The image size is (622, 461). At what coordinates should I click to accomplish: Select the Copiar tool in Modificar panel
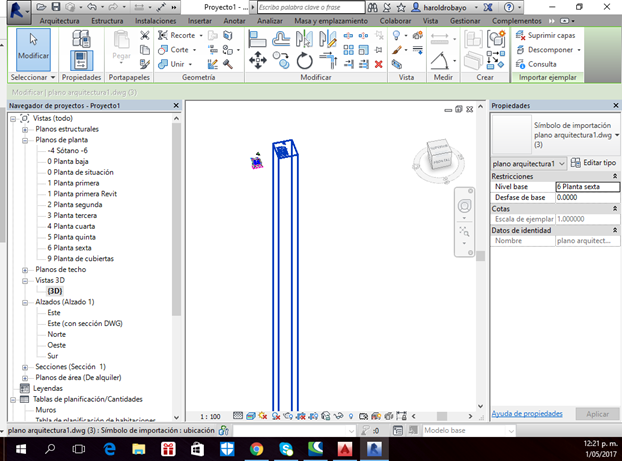coord(281,61)
